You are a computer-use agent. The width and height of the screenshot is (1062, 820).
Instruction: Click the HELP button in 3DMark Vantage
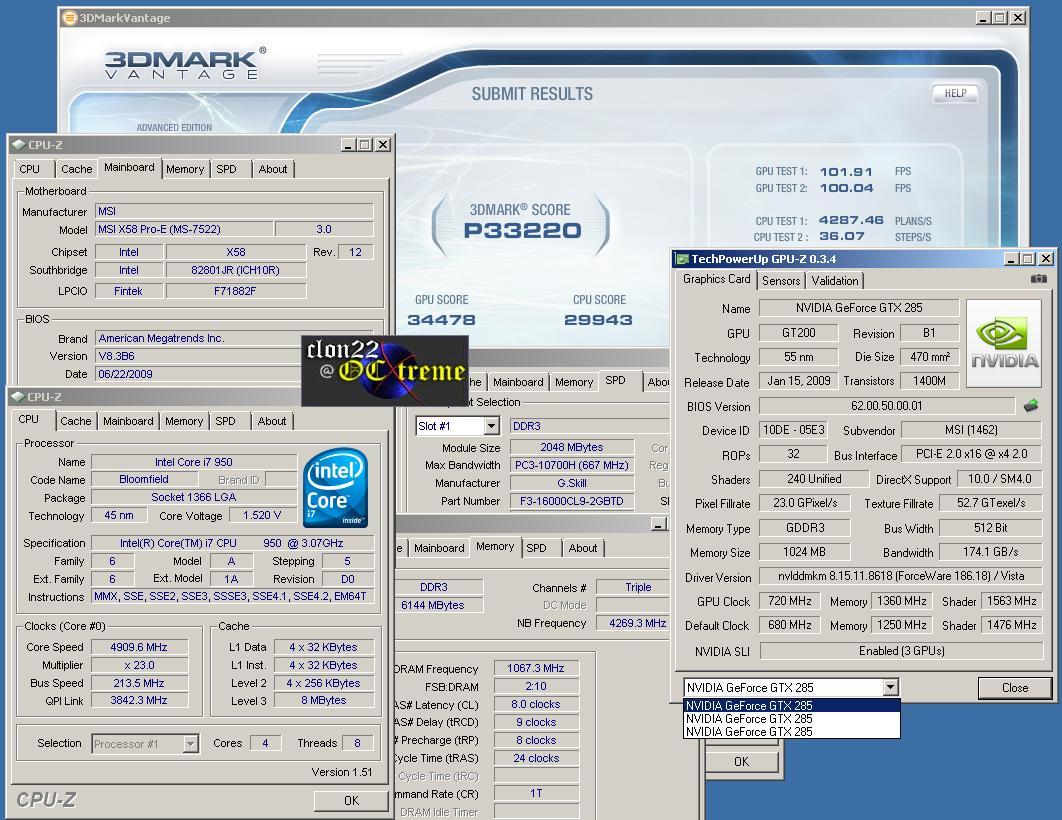[x=955, y=93]
